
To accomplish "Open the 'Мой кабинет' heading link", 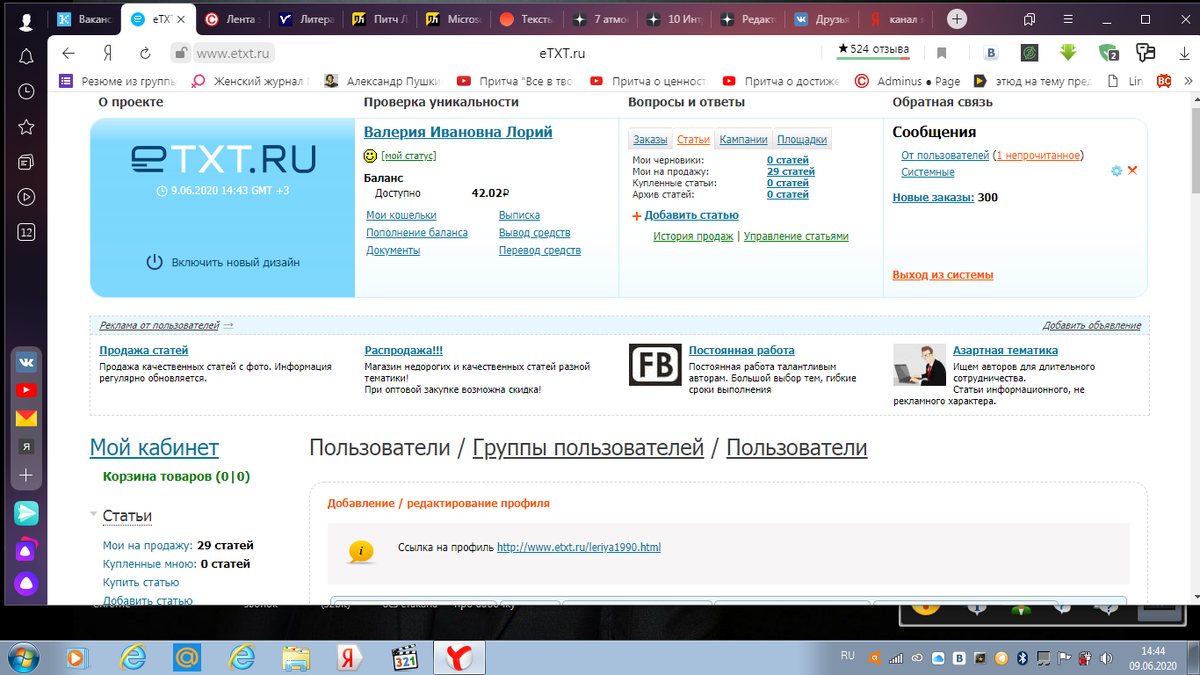I will click(x=154, y=448).
